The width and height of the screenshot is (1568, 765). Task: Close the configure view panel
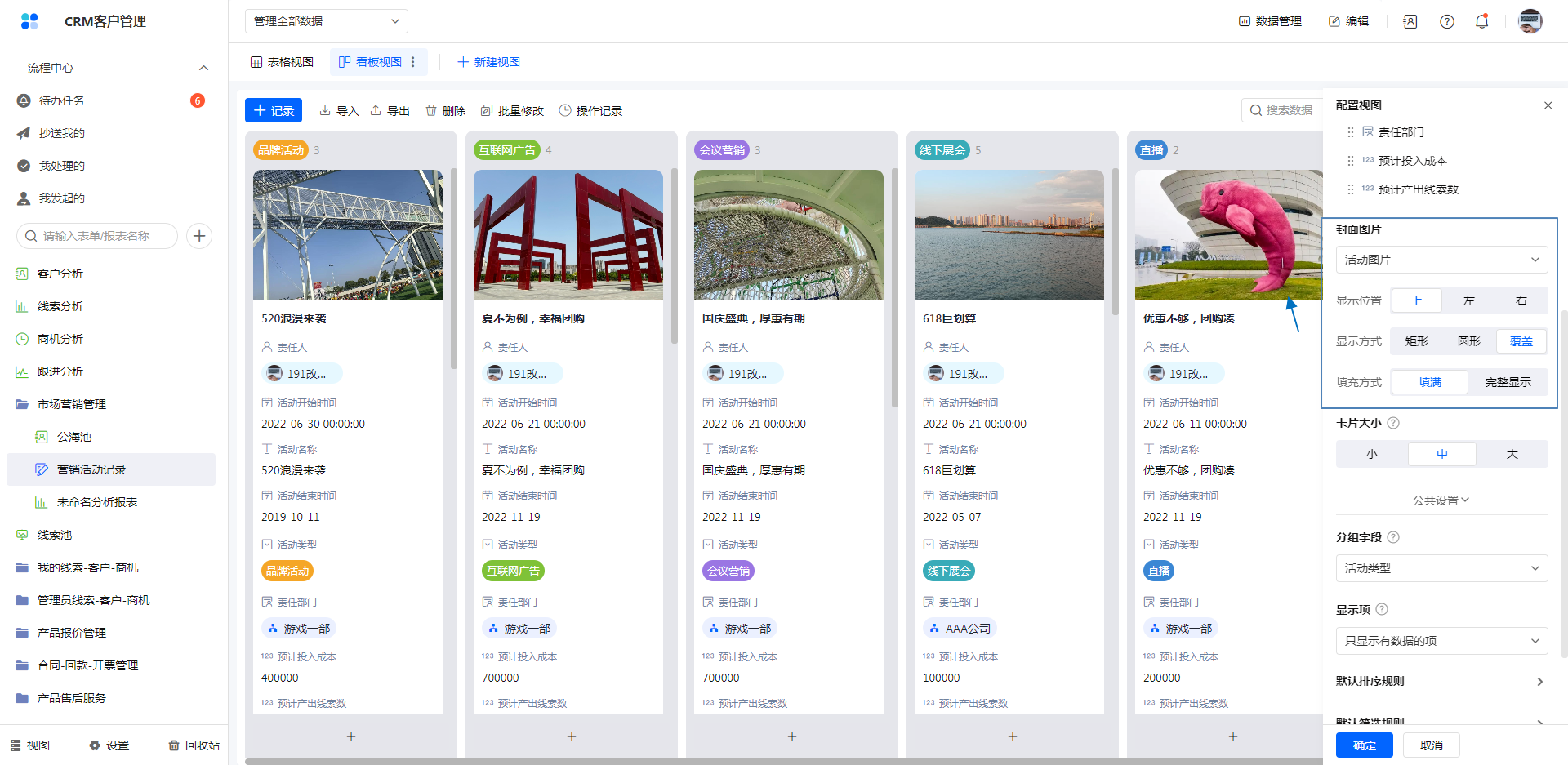[x=1548, y=105]
